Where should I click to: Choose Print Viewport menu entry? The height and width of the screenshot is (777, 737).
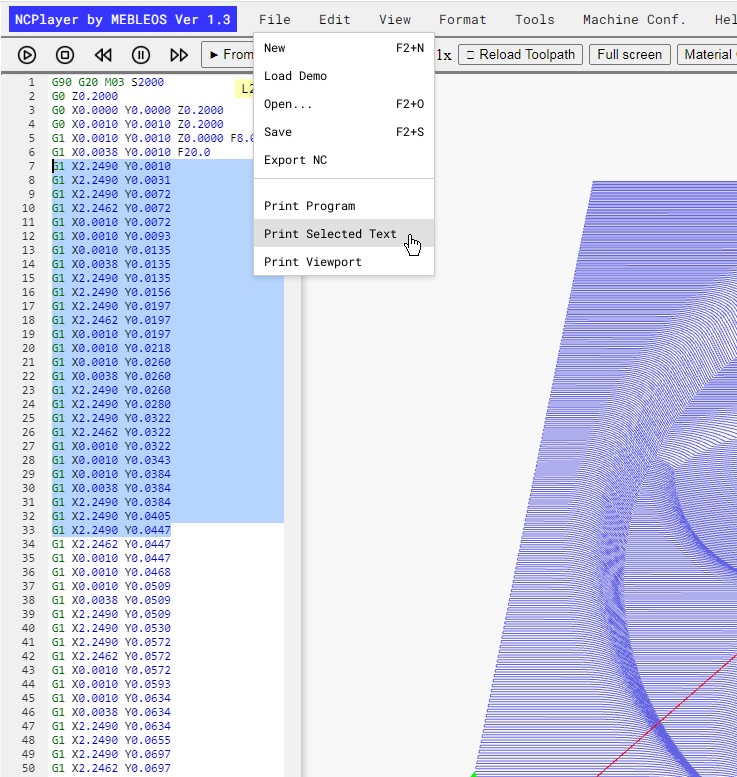(344, 262)
